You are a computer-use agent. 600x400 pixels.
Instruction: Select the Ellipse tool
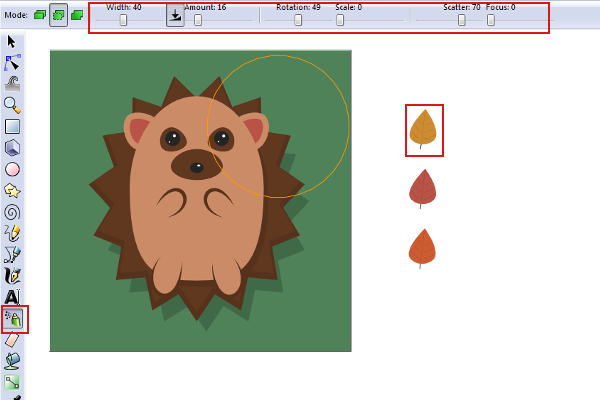[13, 169]
